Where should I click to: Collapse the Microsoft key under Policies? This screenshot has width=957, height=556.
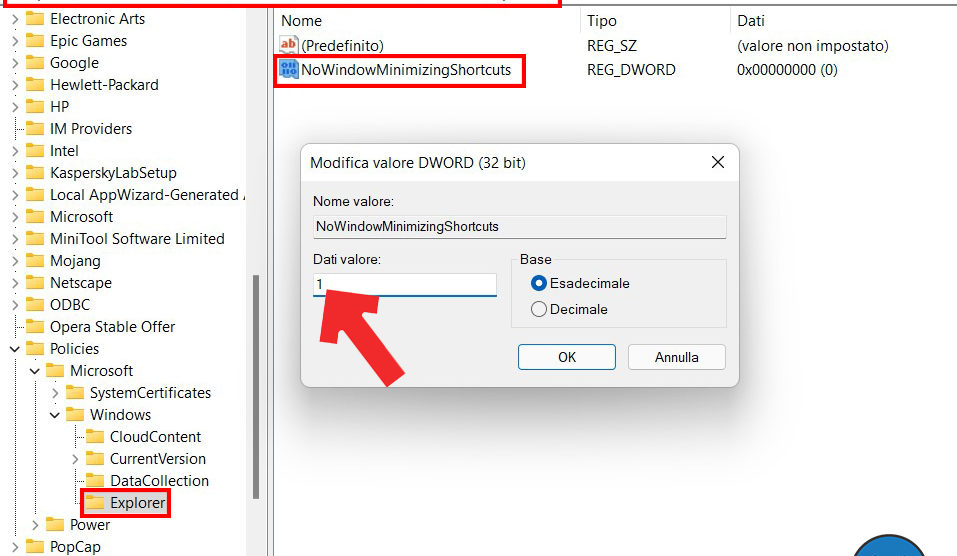35,371
